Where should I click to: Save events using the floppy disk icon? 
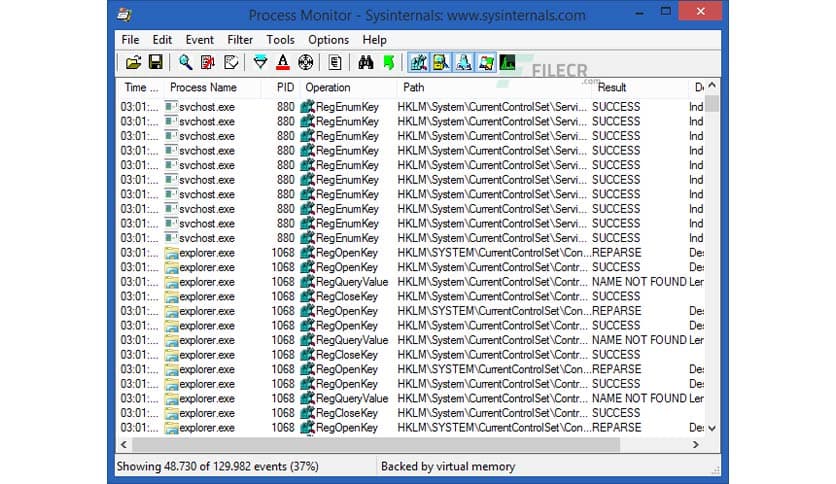pyautogui.click(x=156, y=62)
